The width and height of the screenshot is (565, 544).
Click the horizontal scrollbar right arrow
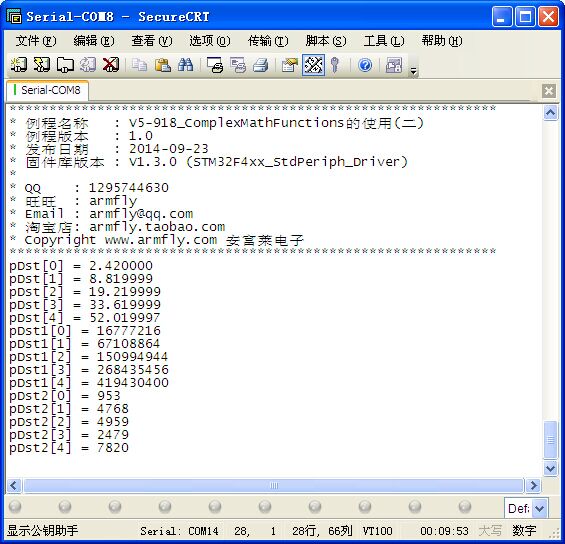[x=533, y=486]
